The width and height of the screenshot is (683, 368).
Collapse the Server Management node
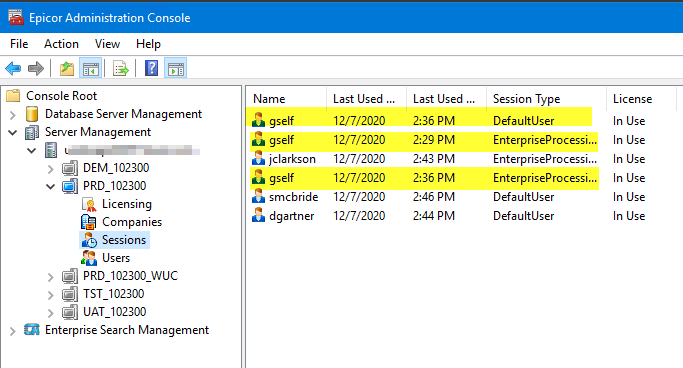pyautogui.click(x=13, y=132)
